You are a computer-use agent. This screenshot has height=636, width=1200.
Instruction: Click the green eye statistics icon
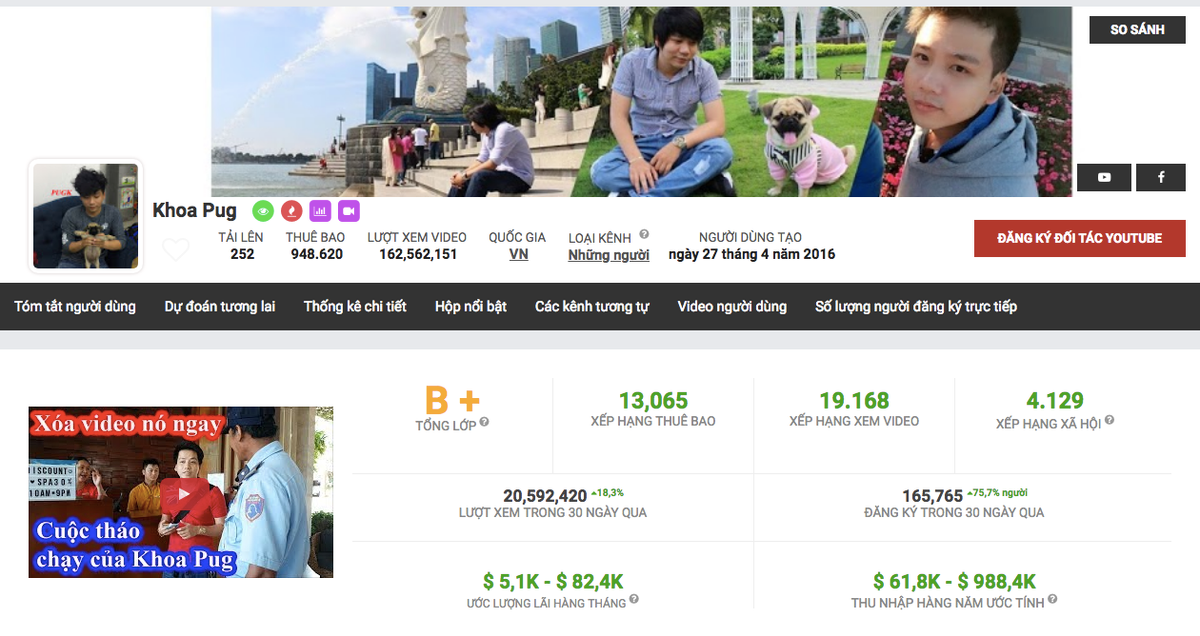tap(262, 211)
